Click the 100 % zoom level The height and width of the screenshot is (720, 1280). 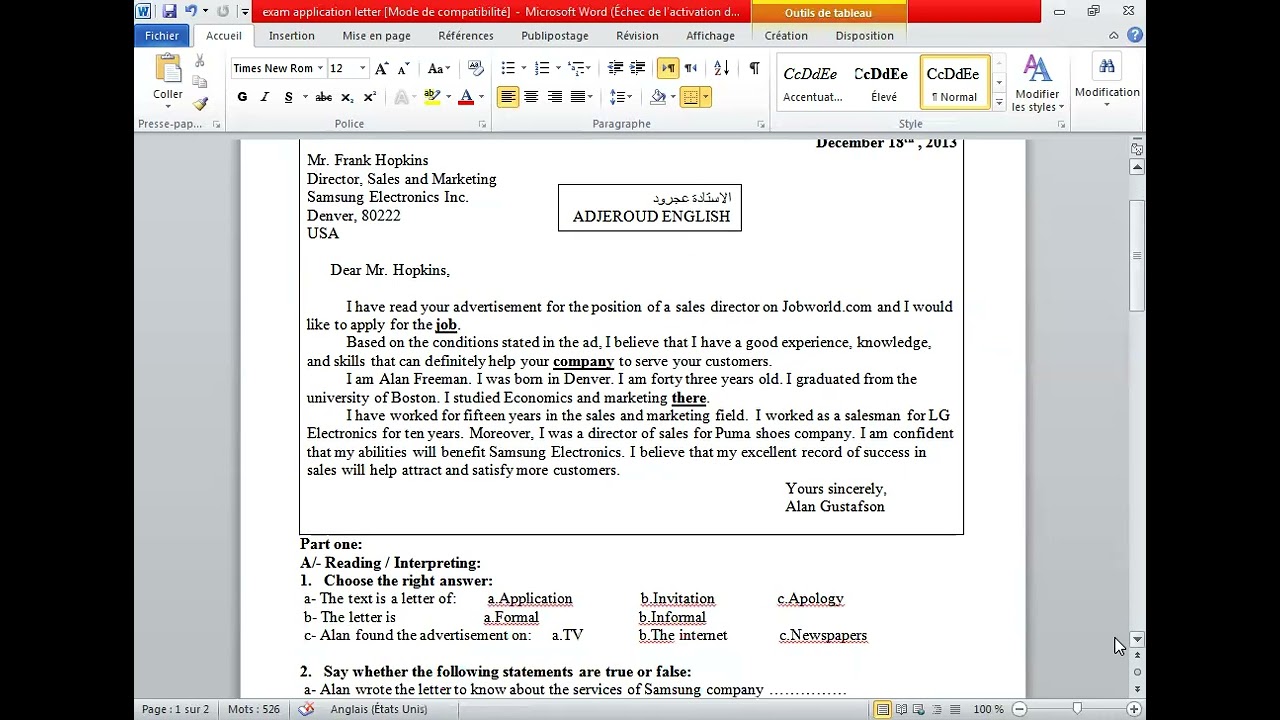tap(988, 709)
